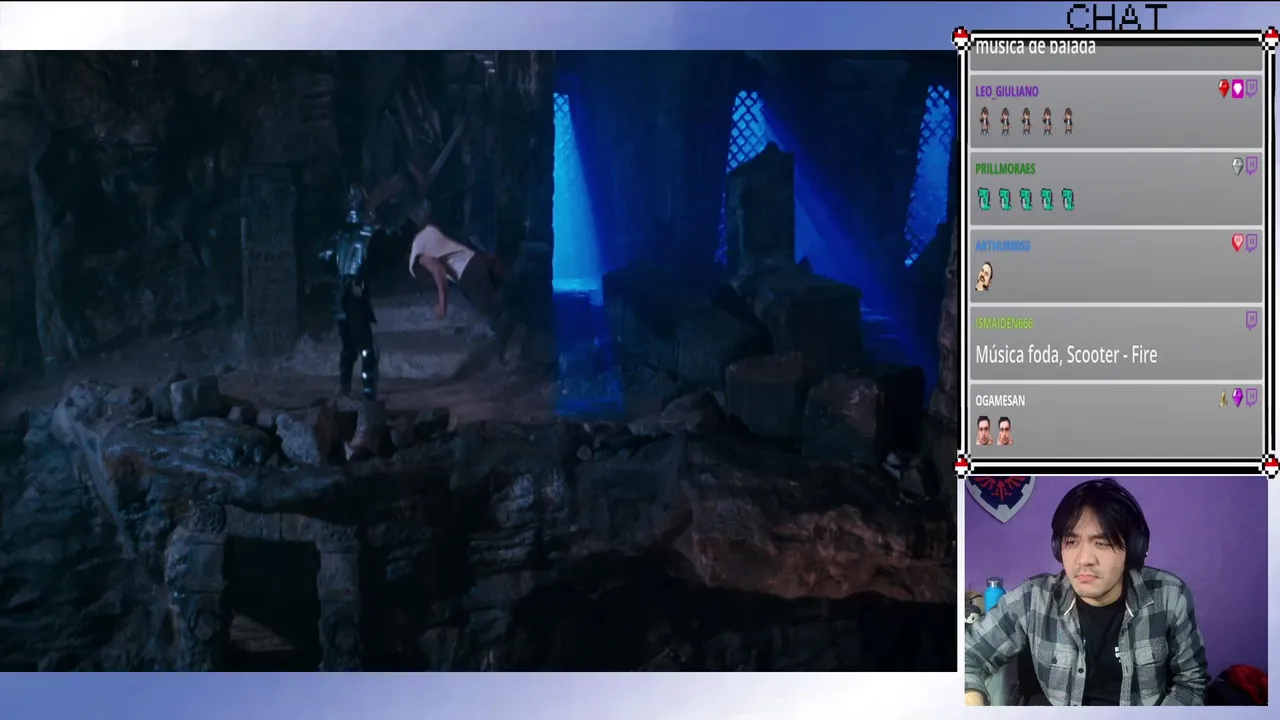Click the Twitch icon on OGAMESAN's message

click(x=1251, y=398)
